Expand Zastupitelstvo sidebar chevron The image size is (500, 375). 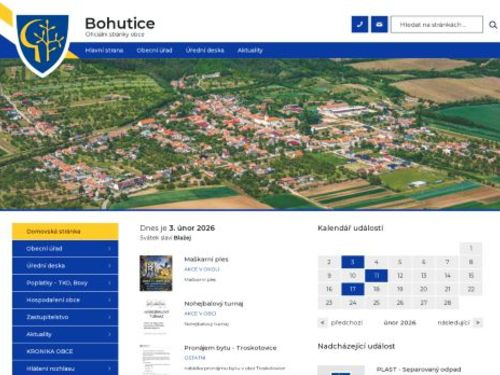pos(109,317)
